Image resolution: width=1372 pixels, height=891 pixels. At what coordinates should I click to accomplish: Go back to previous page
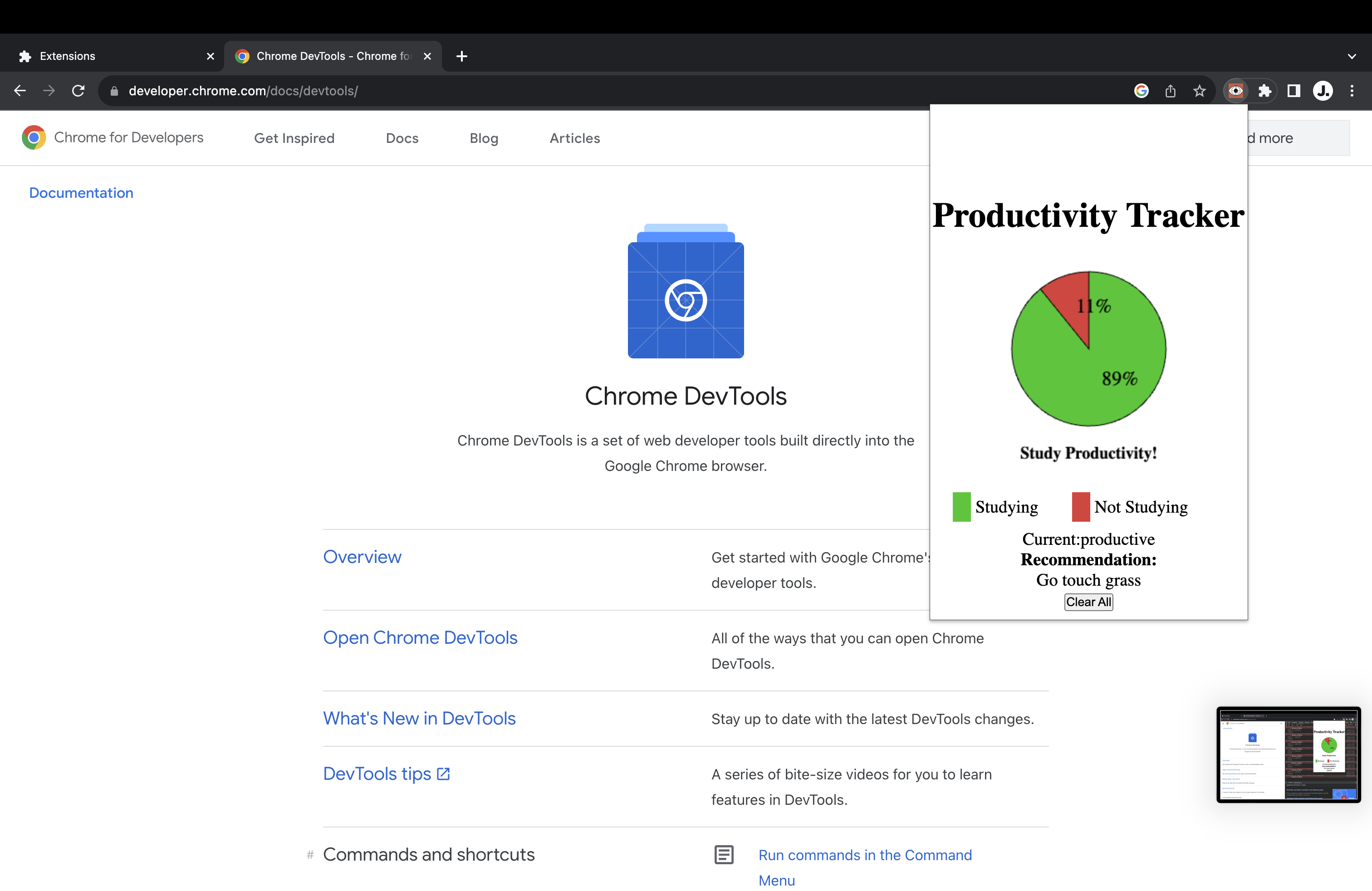tap(20, 90)
